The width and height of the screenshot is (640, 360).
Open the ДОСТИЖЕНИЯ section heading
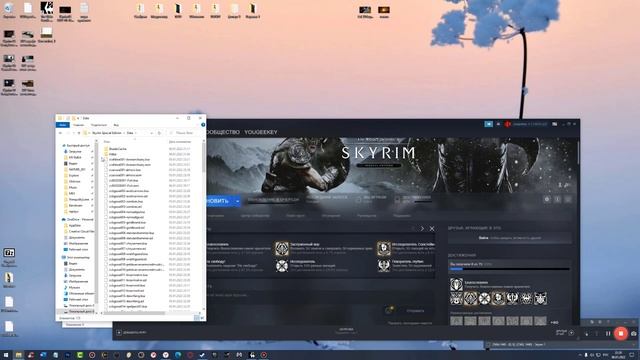tap(462, 255)
